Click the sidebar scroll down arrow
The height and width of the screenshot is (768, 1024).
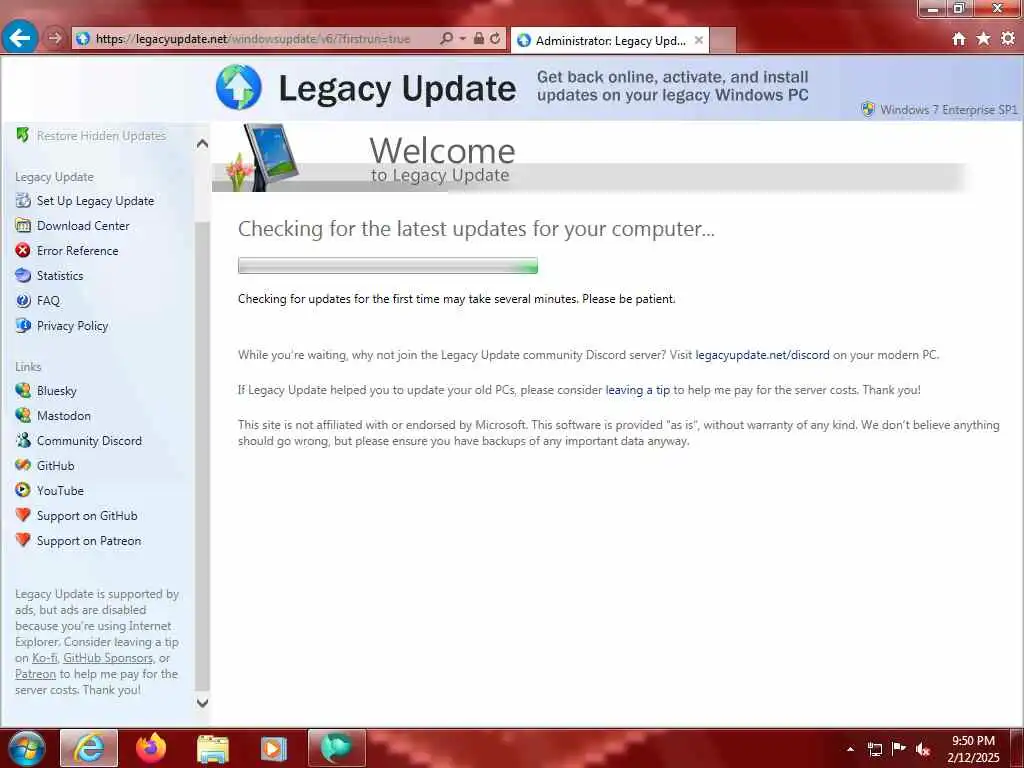202,703
